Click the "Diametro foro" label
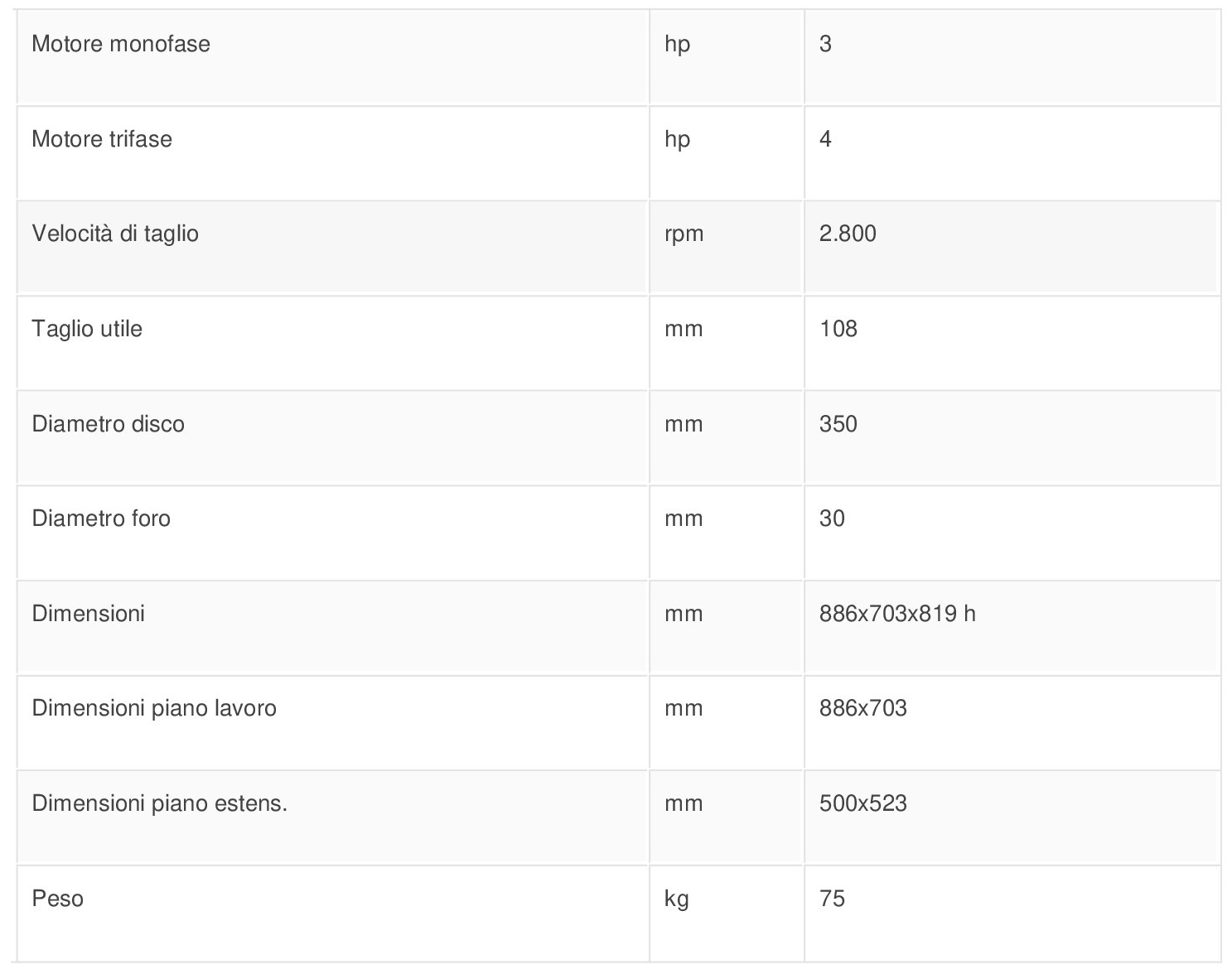 (101, 518)
